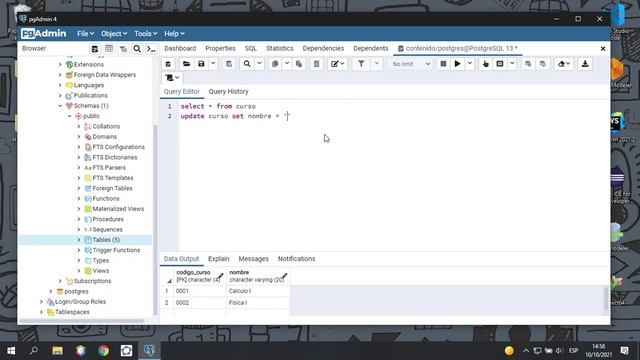Open the execute options dropdown arrow
This screenshot has height=360, width=640.
pyautogui.click(x=469, y=64)
